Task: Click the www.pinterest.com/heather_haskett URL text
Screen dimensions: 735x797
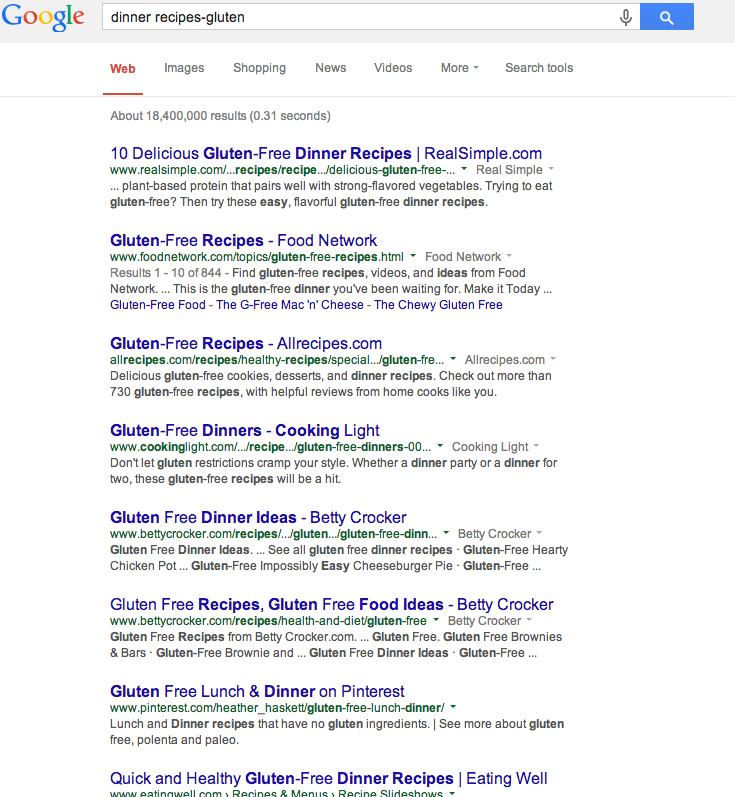Action: [277, 708]
